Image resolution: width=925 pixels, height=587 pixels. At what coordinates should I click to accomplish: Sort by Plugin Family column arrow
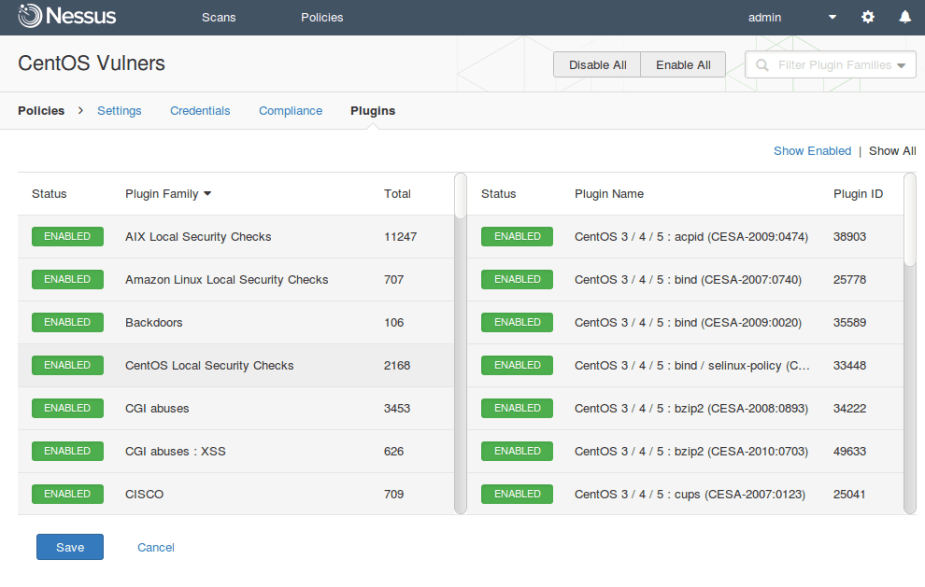click(207, 194)
